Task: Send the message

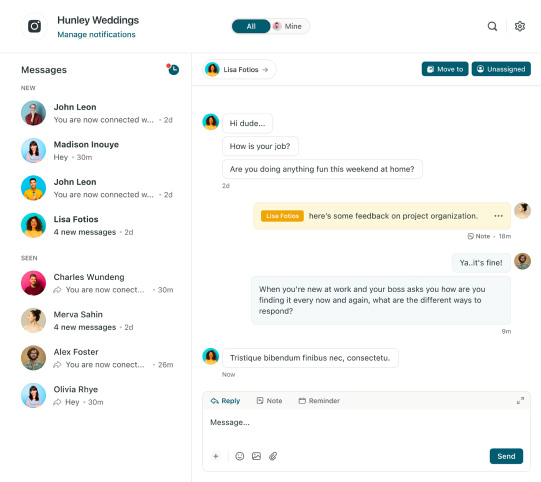Action: (x=506, y=456)
